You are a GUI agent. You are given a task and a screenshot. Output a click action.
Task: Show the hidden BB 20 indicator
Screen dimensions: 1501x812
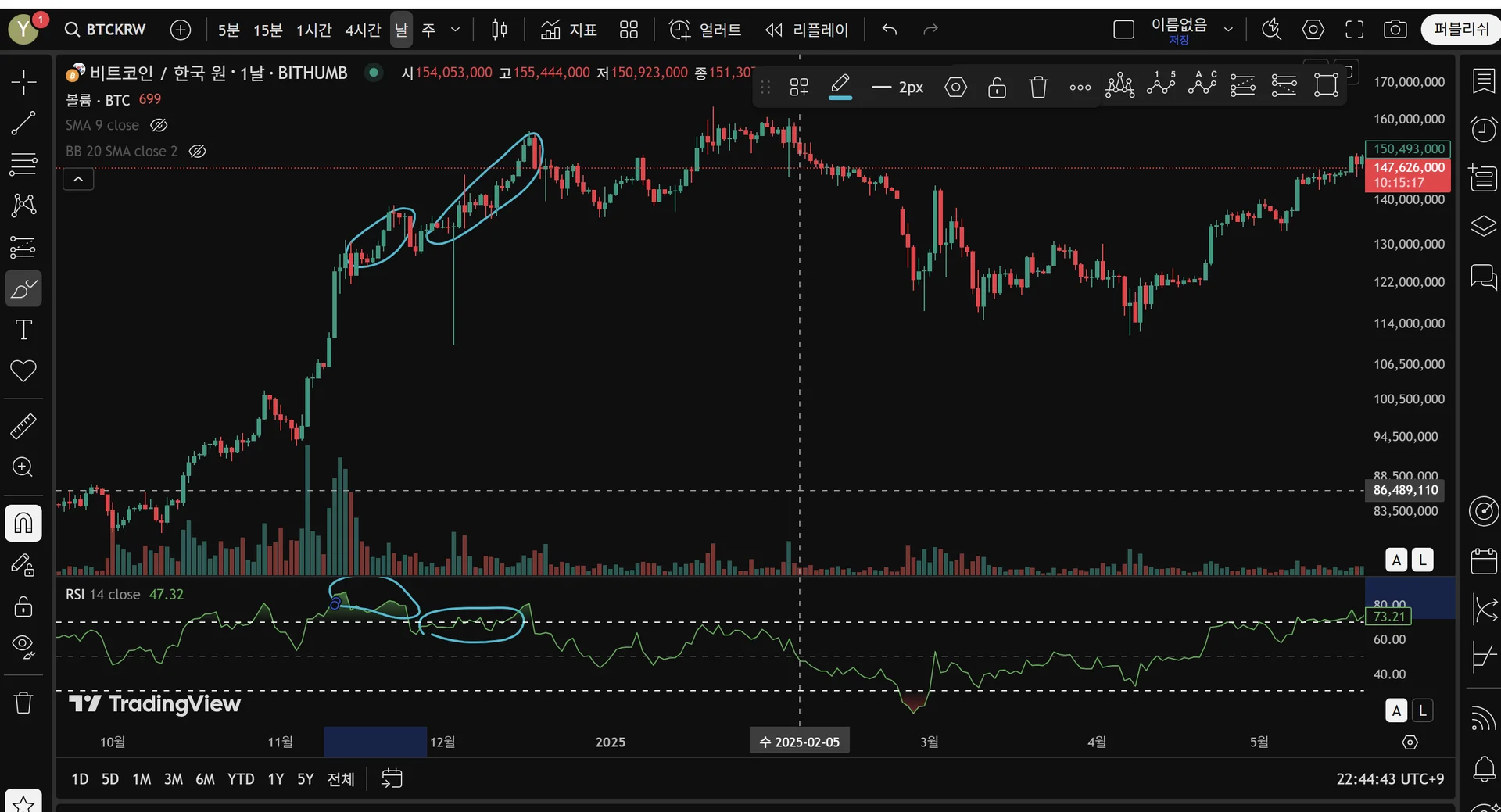[198, 152]
